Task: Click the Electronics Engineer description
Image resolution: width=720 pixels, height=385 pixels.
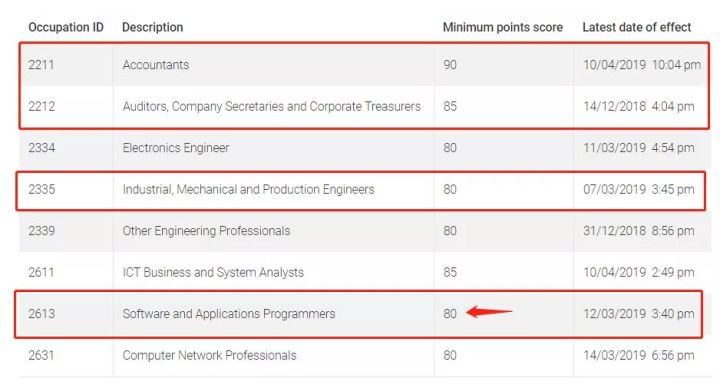Action: pos(176,148)
